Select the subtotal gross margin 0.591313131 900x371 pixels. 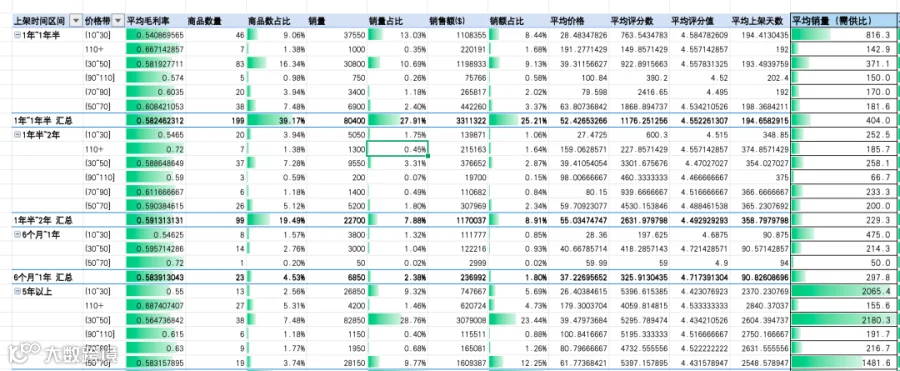155,220
